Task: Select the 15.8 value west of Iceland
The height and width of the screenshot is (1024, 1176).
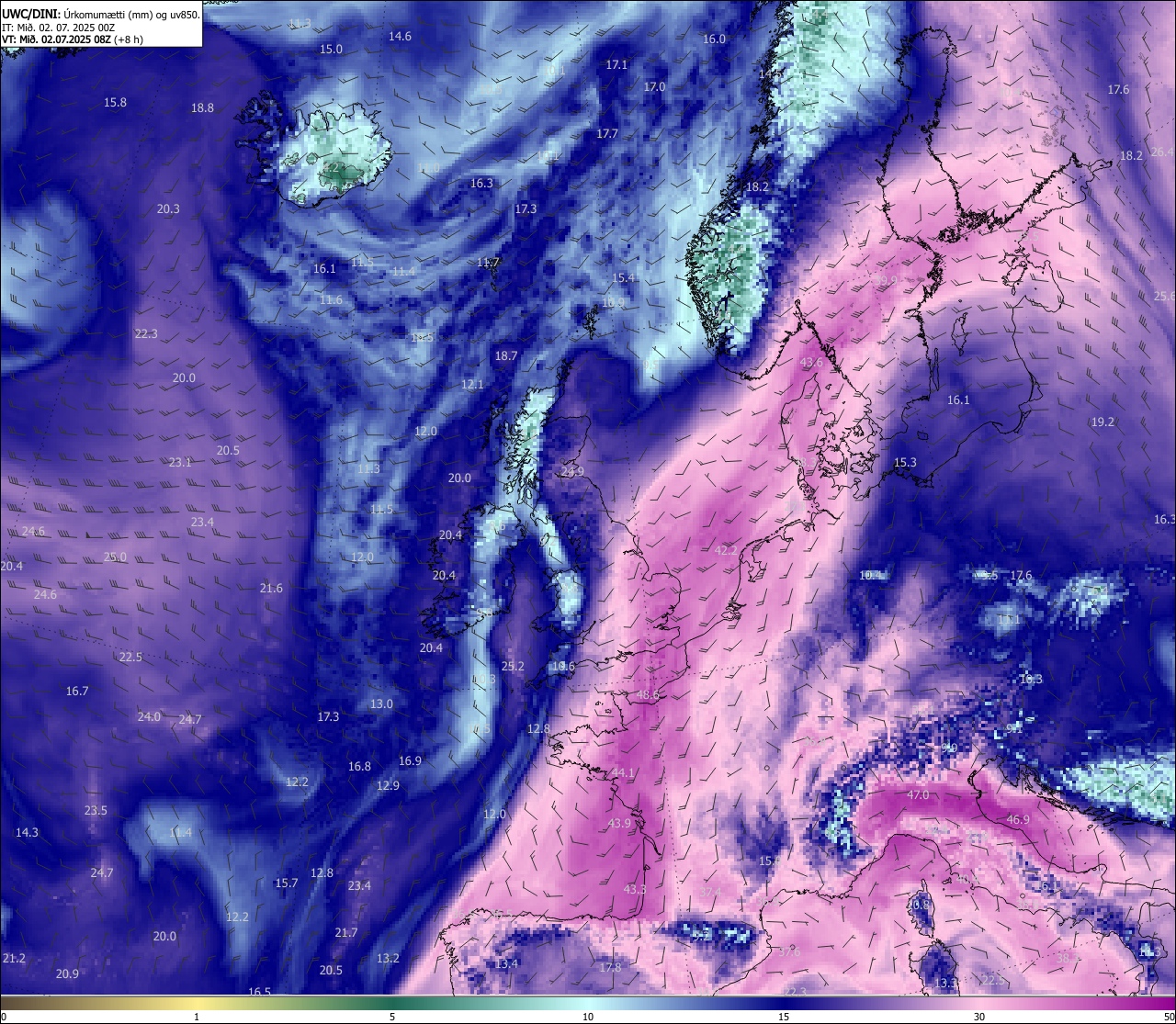Action: click(115, 103)
